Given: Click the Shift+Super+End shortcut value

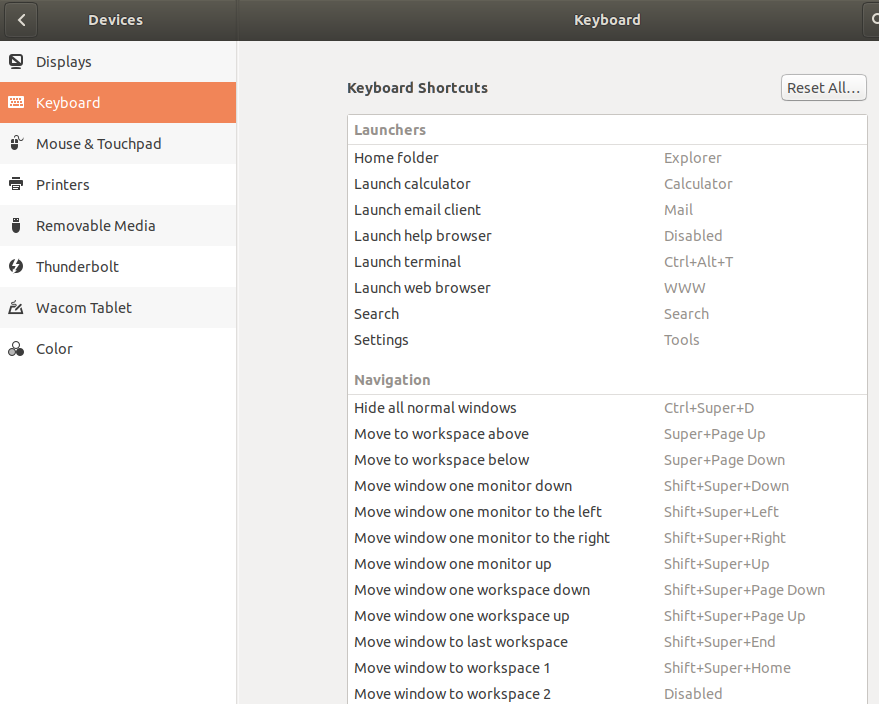Looking at the screenshot, I should (x=720, y=642).
